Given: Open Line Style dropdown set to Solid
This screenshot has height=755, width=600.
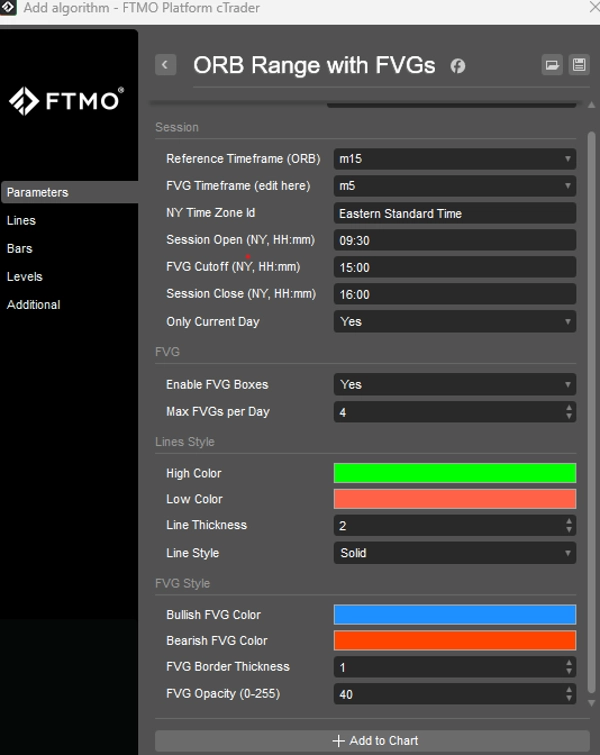Looking at the screenshot, I should [455, 553].
